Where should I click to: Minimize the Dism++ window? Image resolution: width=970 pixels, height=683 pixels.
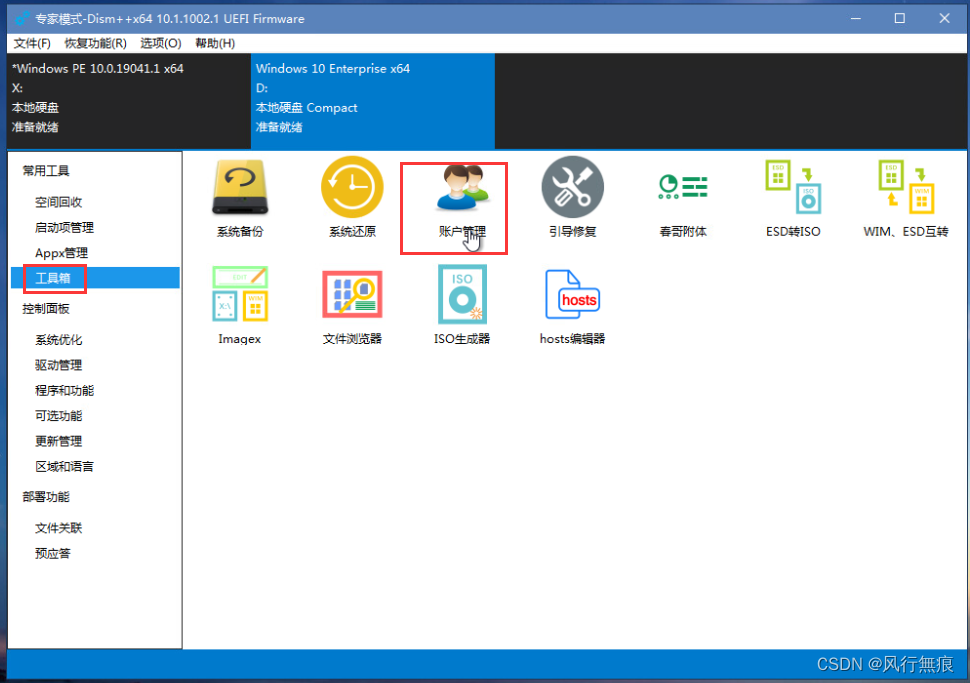point(856,19)
